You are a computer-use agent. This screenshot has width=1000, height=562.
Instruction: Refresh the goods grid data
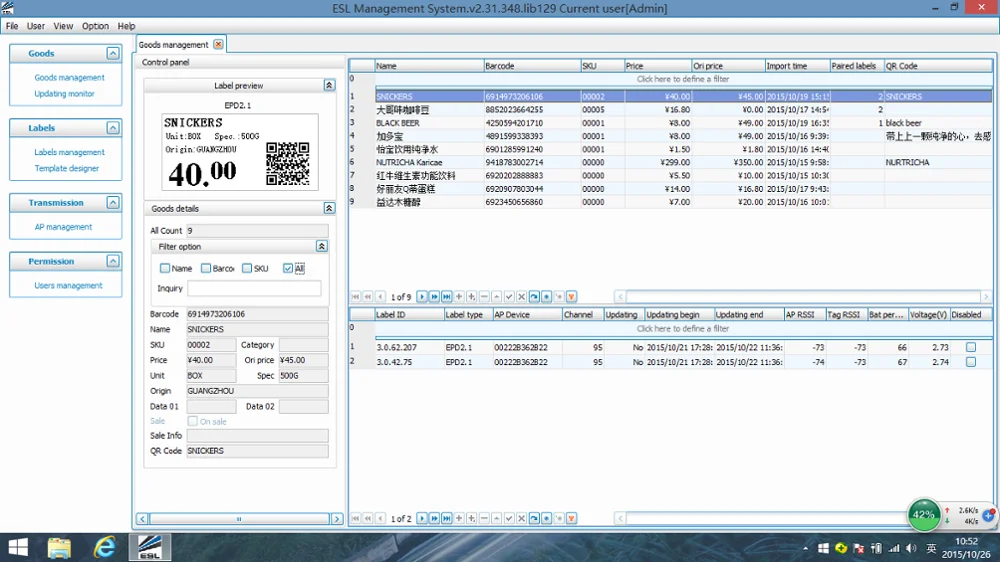[534, 297]
